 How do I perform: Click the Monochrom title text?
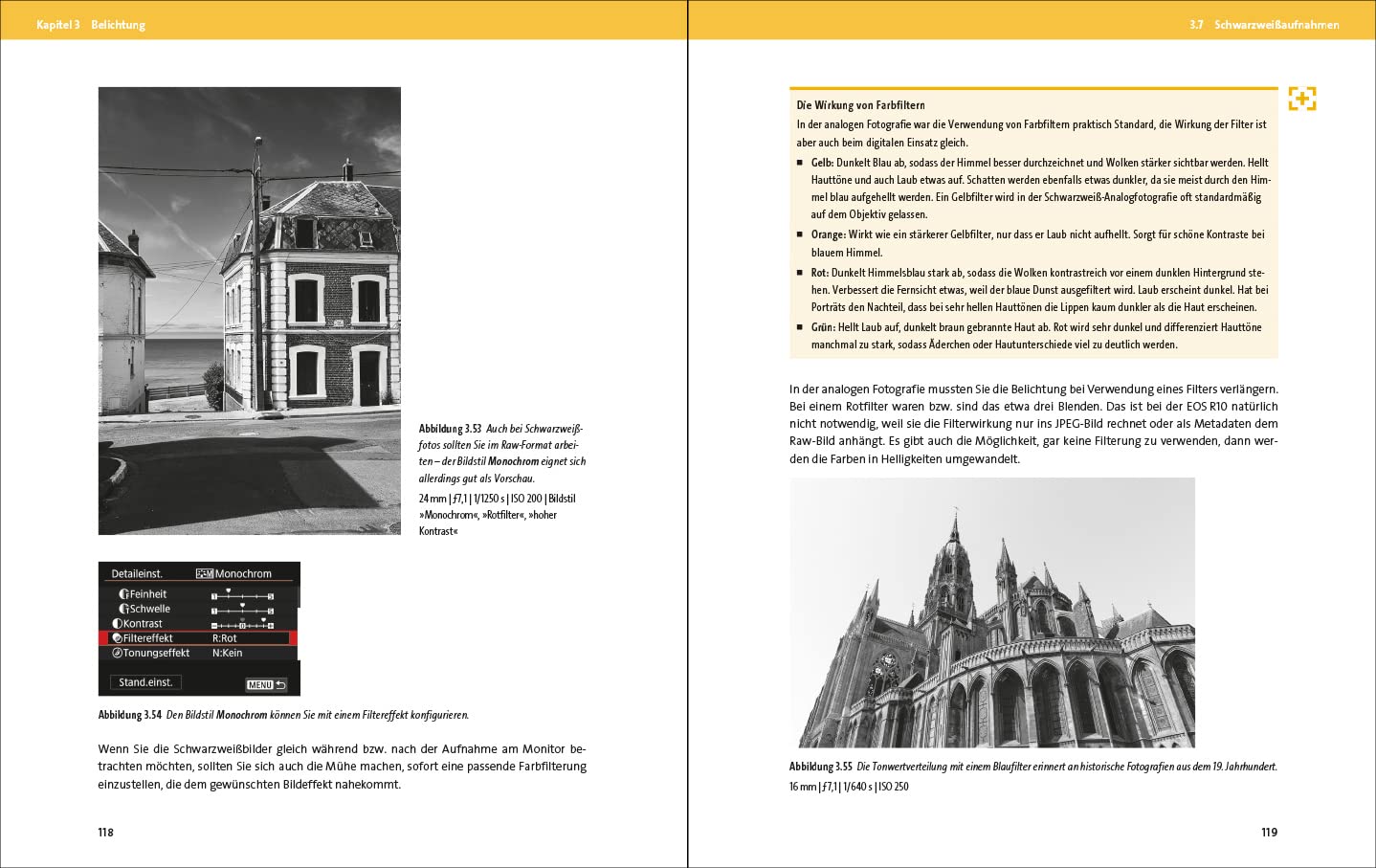(243, 574)
